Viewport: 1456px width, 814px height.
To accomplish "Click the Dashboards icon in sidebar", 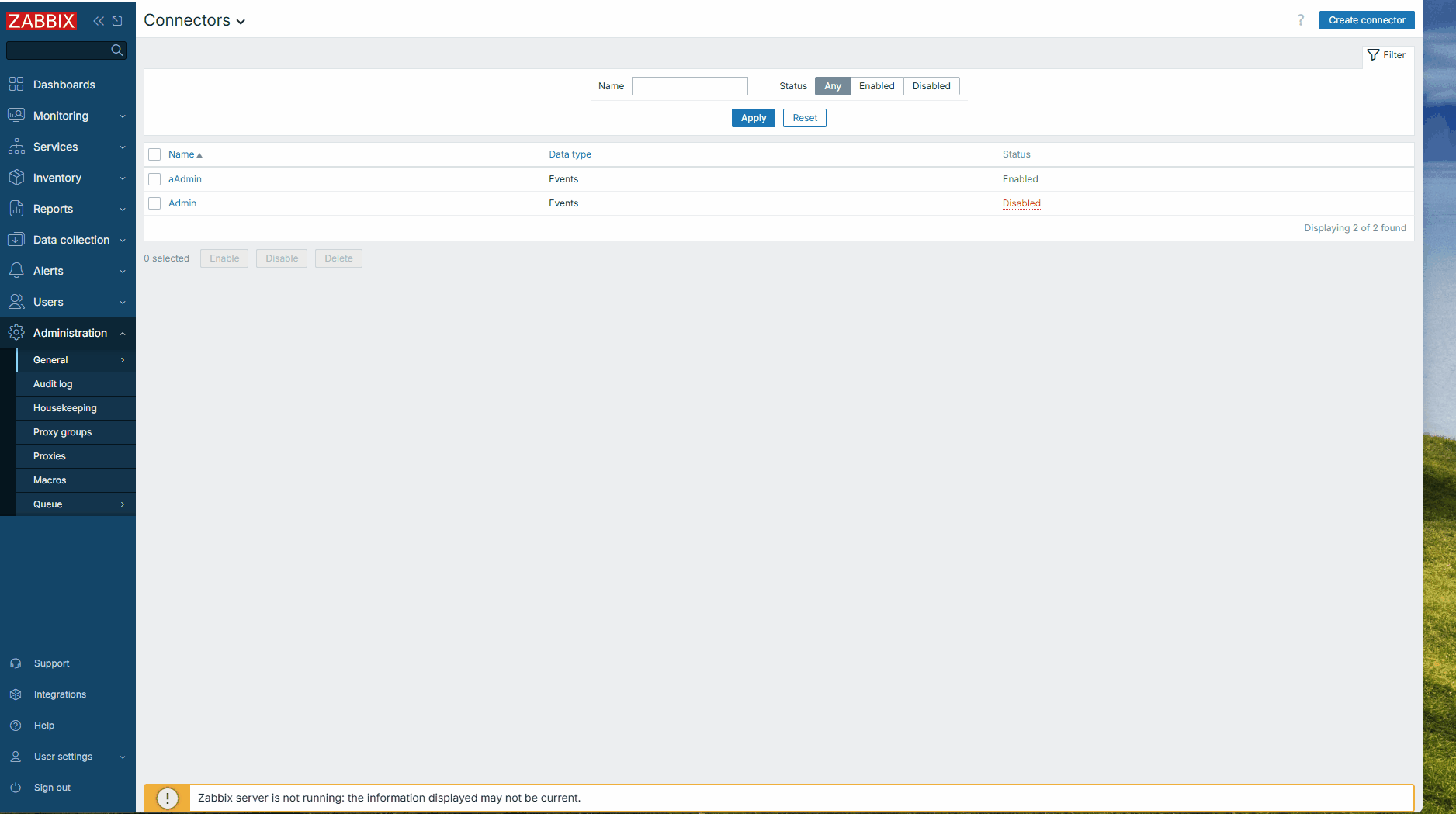I will click(16, 85).
